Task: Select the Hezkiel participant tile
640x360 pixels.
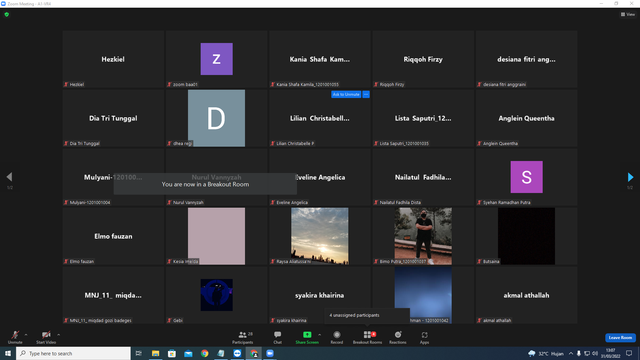Action: point(113,59)
